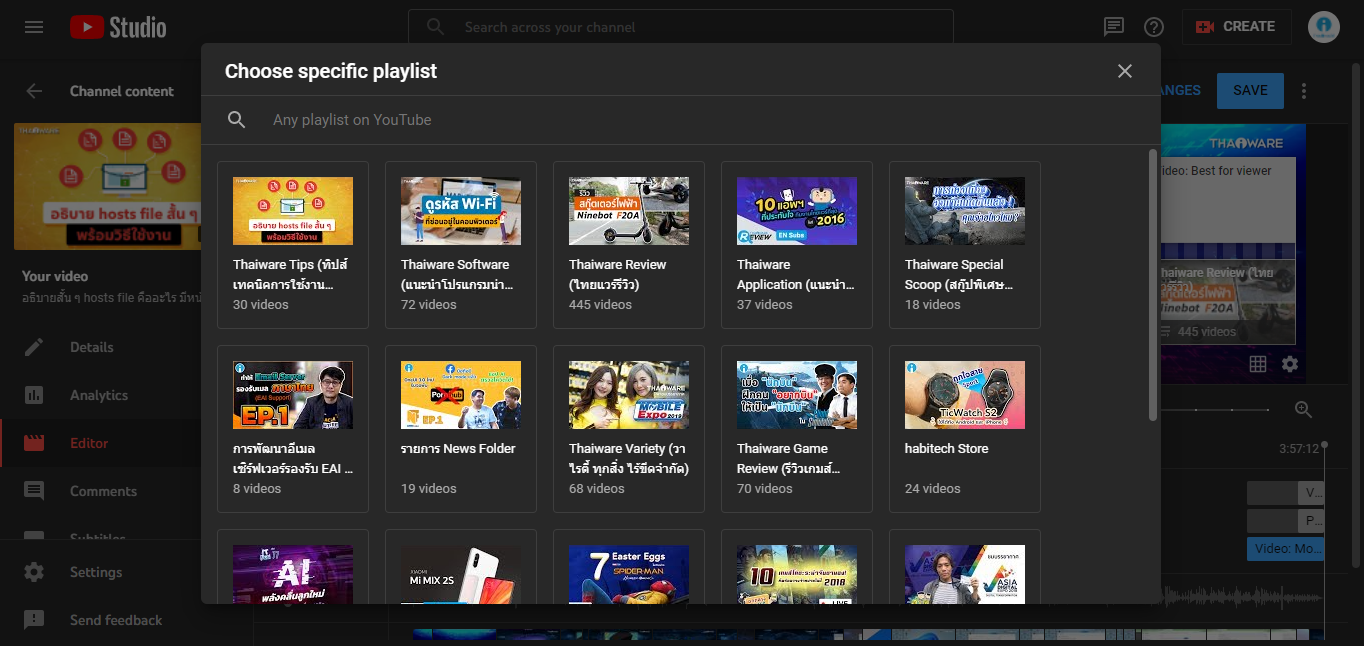The width and height of the screenshot is (1364, 646).
Task: Select the Thaiware Software playlist card
Action: [461, 245]
